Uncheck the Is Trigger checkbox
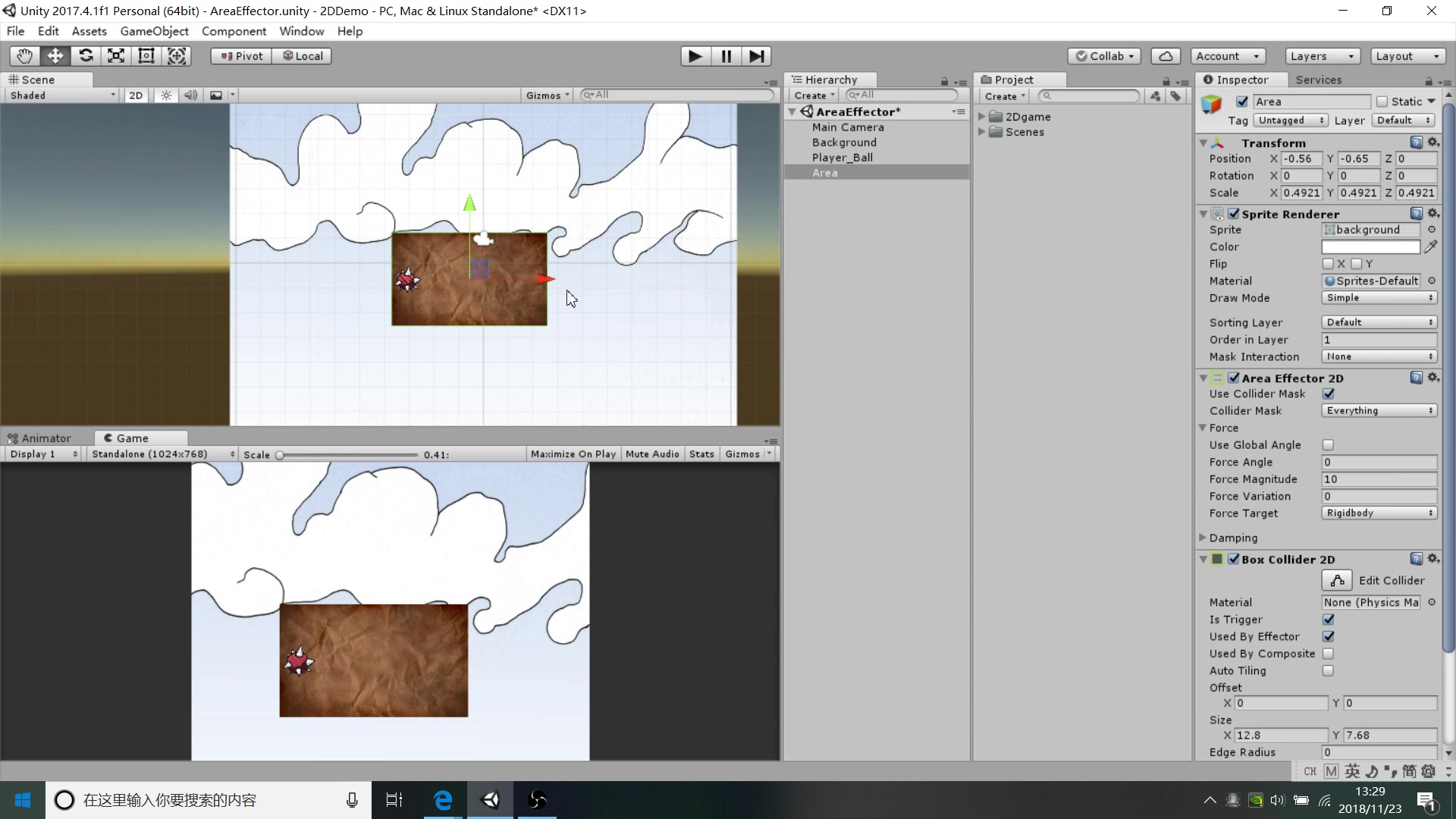The width and height of the screenshot is (1456, 819). point(1328,620)
